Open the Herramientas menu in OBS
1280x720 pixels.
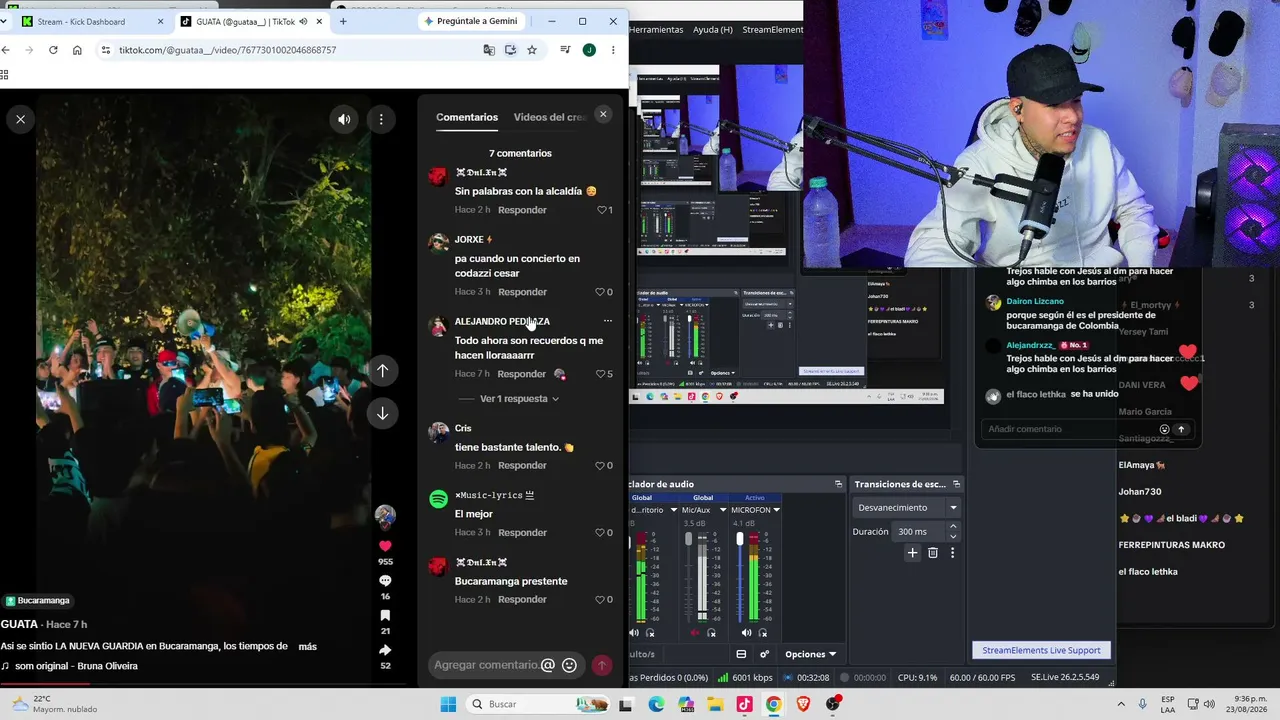point(657,30)
